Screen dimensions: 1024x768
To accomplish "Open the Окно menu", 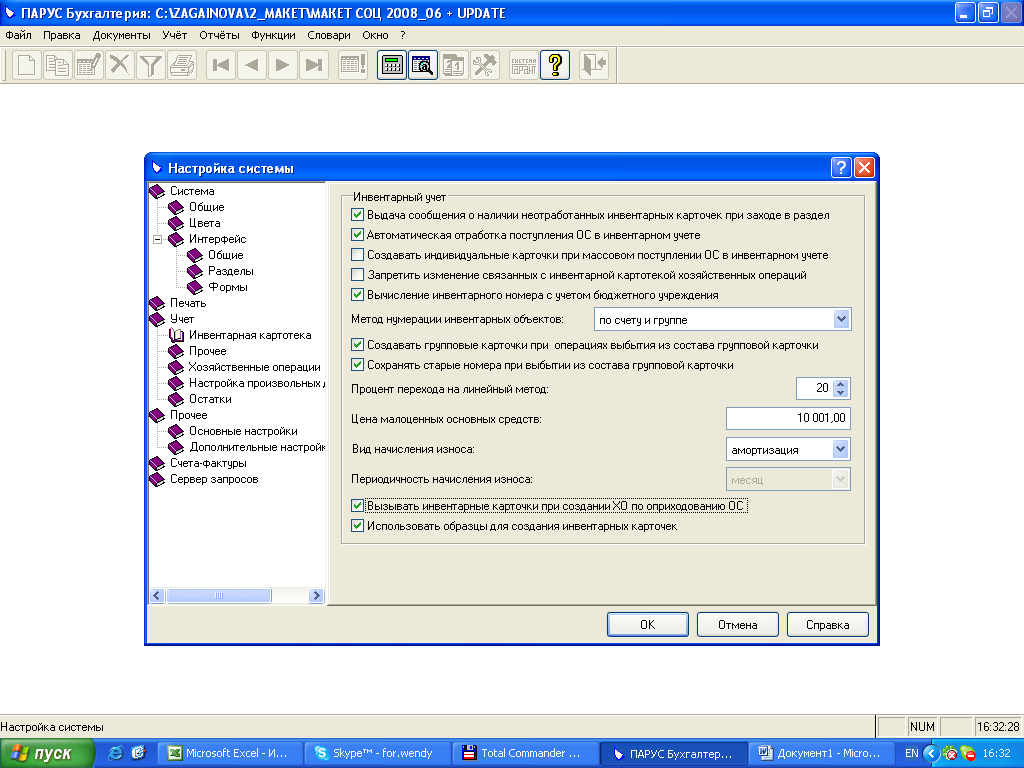I will pos(376,35).
